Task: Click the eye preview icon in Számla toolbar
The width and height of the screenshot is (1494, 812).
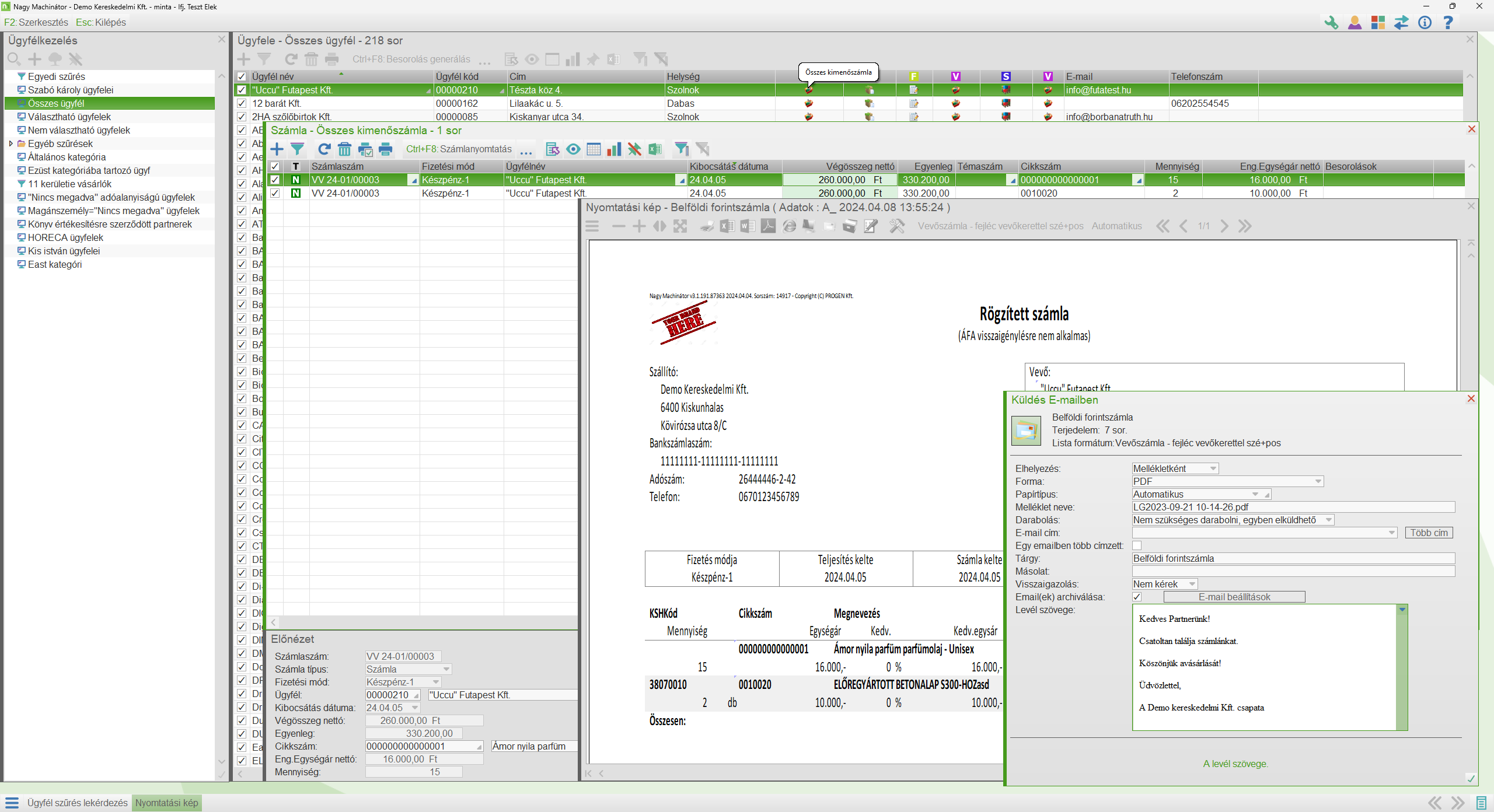Action: tap(573, 149)
